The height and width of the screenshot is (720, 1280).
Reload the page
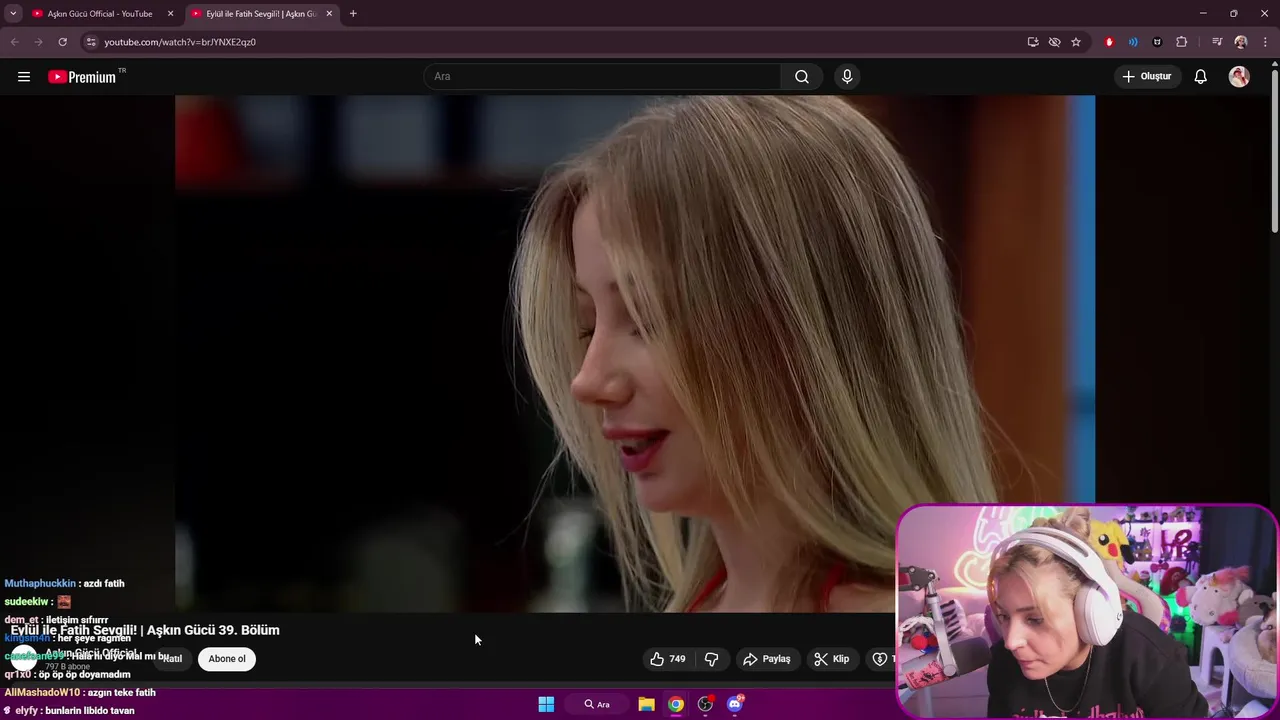pos(62,42)
